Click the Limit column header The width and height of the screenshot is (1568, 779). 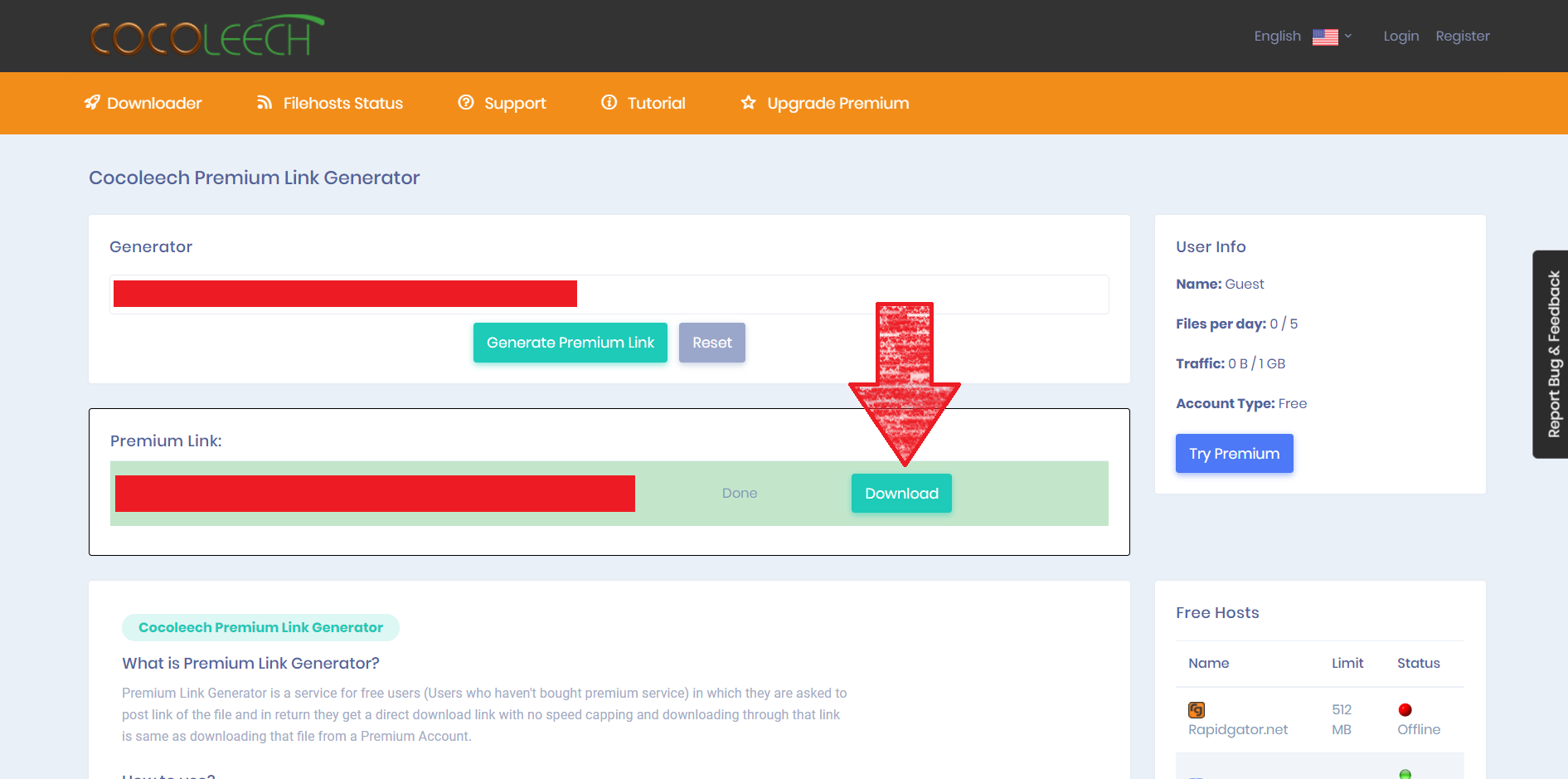1347,664
